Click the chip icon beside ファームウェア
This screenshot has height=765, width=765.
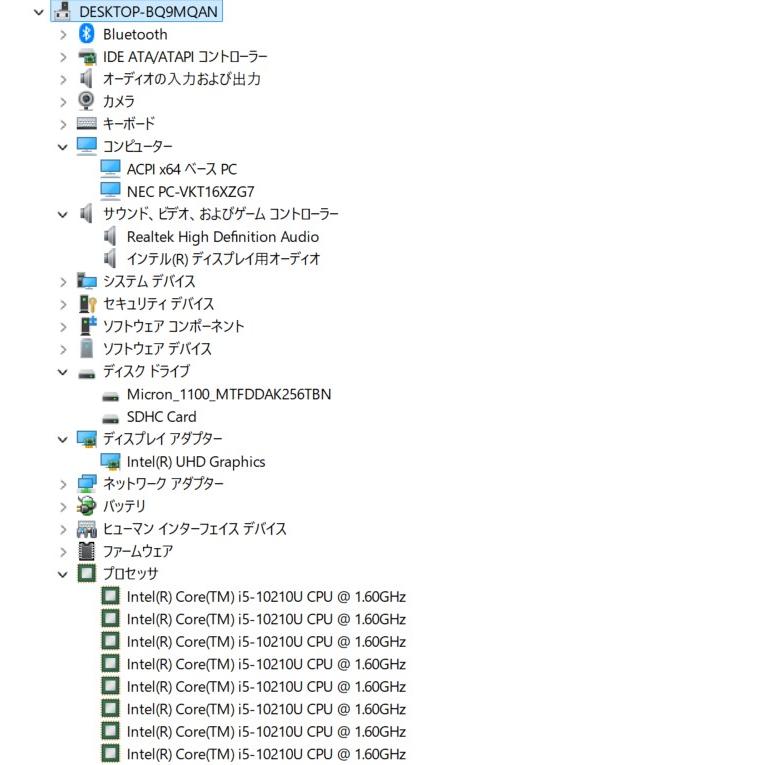click(87, 551)
